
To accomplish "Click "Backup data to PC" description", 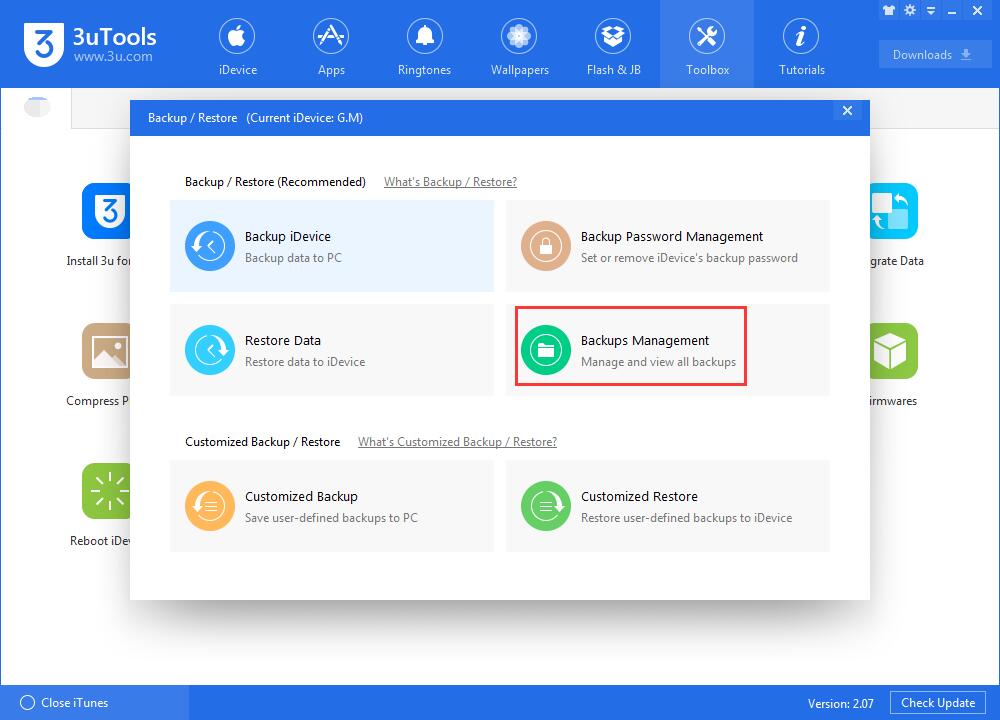I will coord(293,258).
